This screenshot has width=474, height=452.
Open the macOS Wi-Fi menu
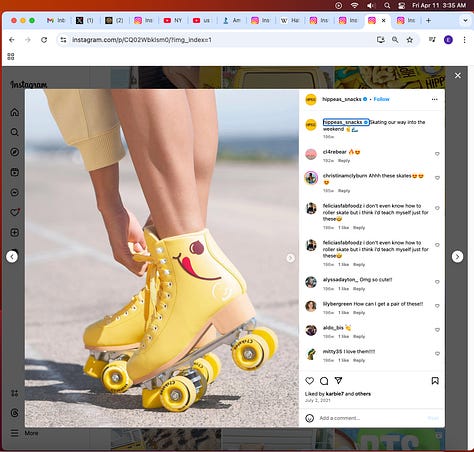coord(354,5)
